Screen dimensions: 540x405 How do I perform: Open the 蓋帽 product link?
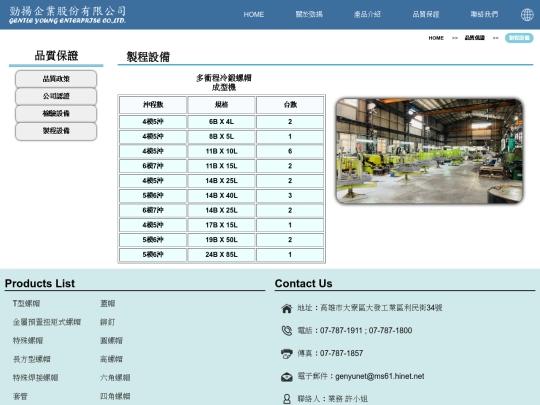point(107,303)
